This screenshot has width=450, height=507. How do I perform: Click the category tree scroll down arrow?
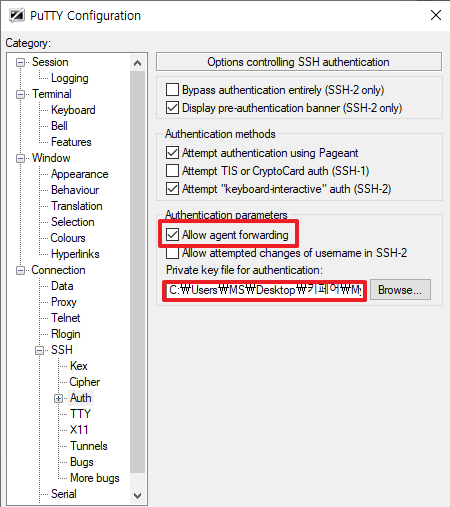(x=137, y=496)
